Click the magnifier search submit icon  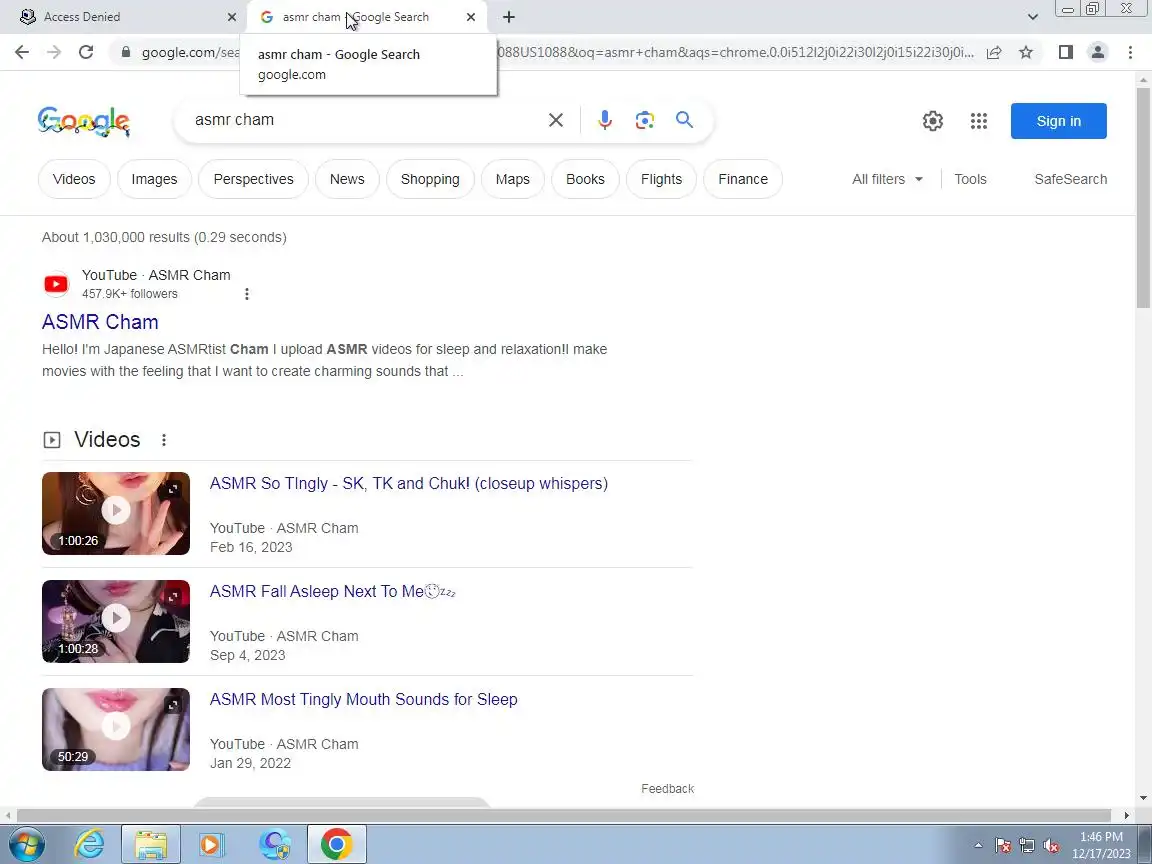coord(684,120)
